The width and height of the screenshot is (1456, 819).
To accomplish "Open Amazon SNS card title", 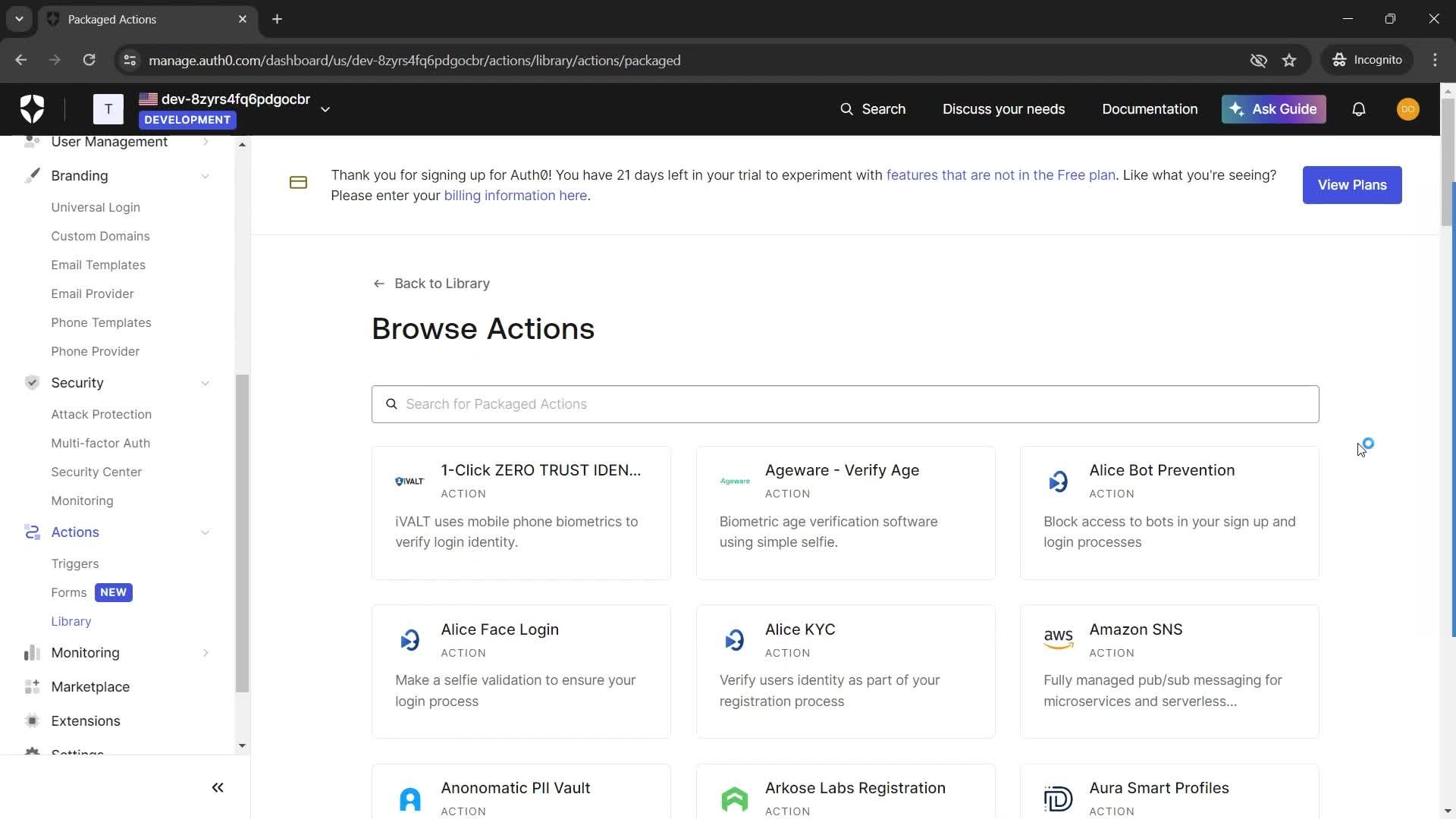I will [1135, 629].
